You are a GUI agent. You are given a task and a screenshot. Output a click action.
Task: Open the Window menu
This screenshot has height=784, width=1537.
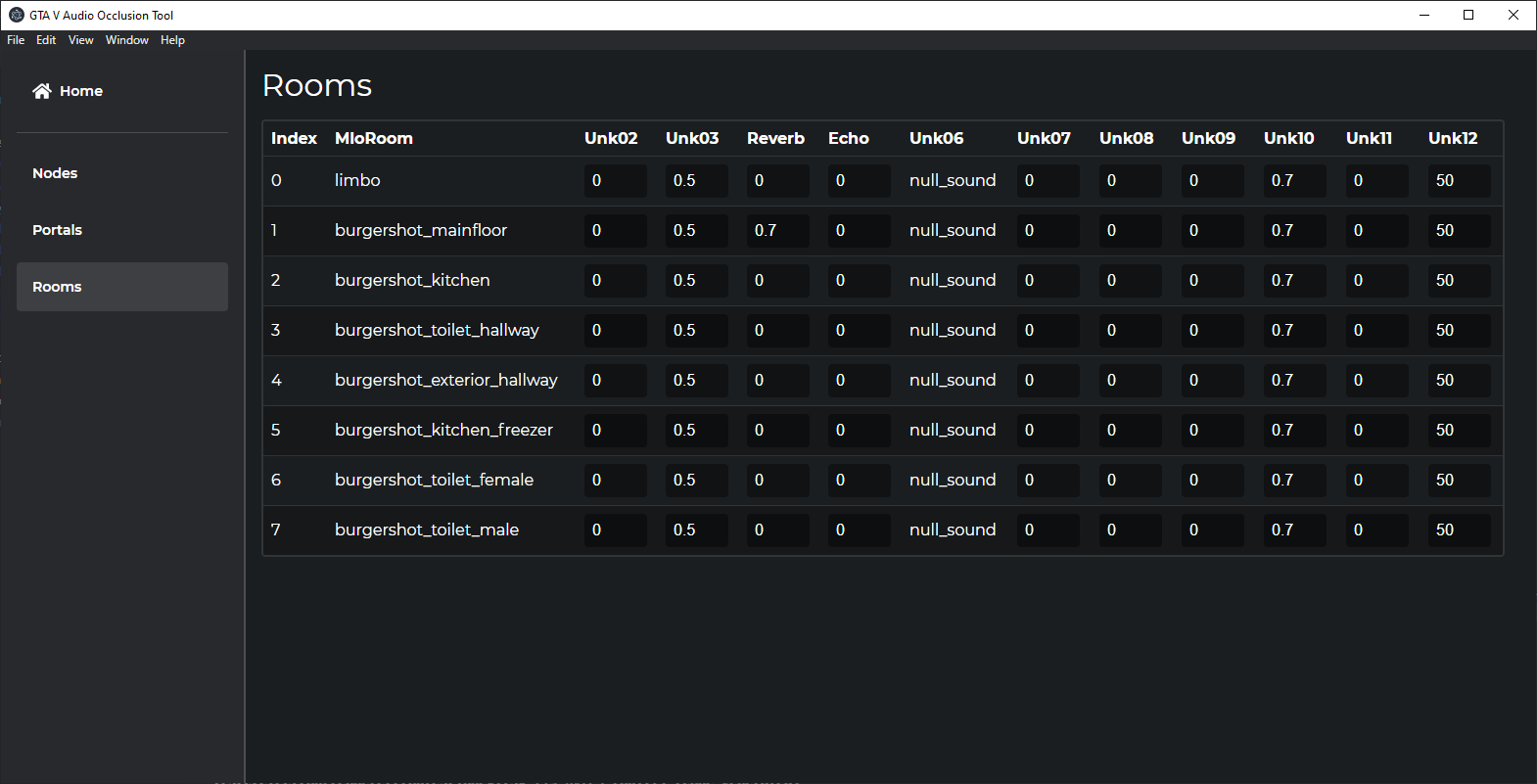127,40
